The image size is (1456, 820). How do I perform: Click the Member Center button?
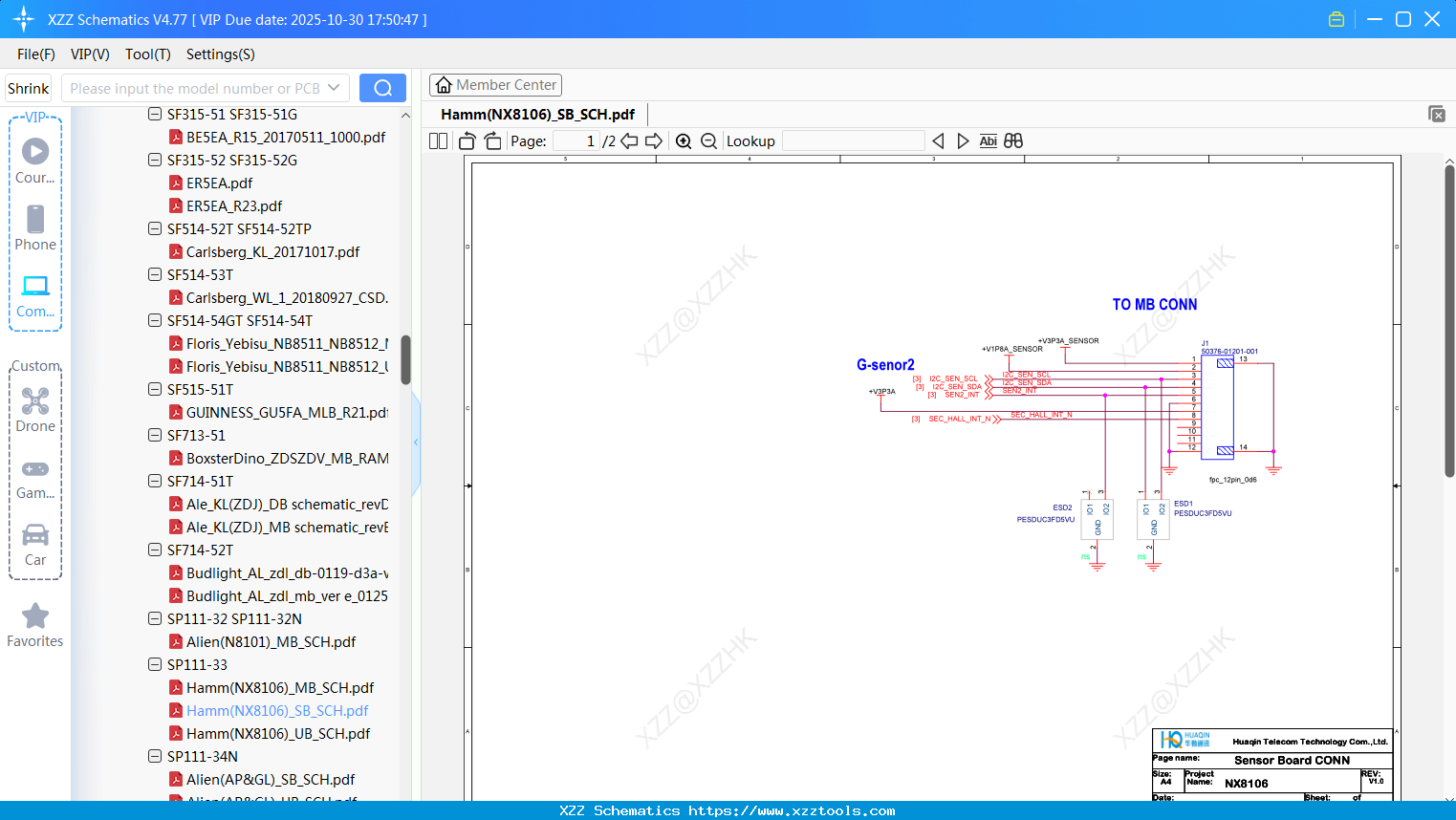coord(495,85)
